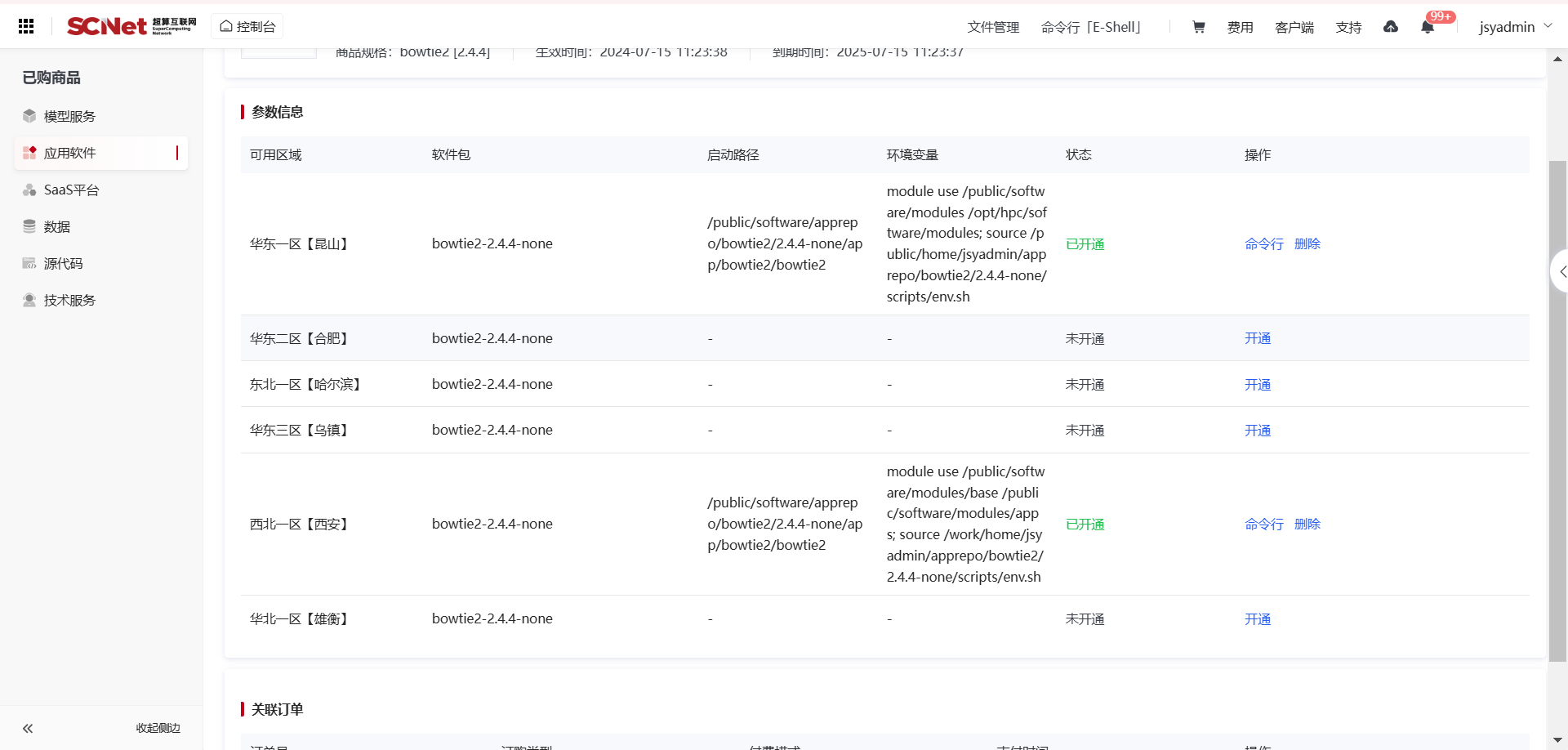1568x750 pixels.
Task: Click 删除 for 华东一区【昆山】
Action: click(x=1307, y=243)
